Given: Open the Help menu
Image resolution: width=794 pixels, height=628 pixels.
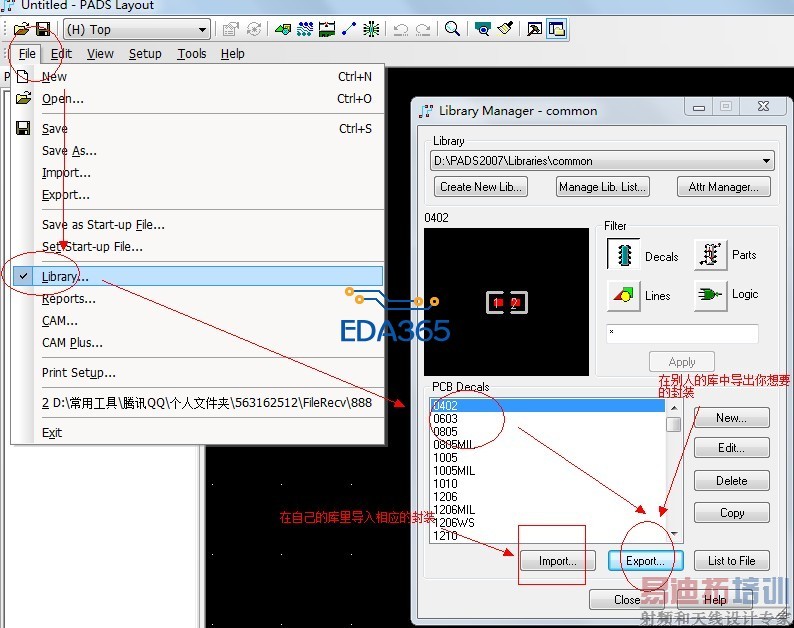Looking at the screenshot, I should click(x=232, y=54).
